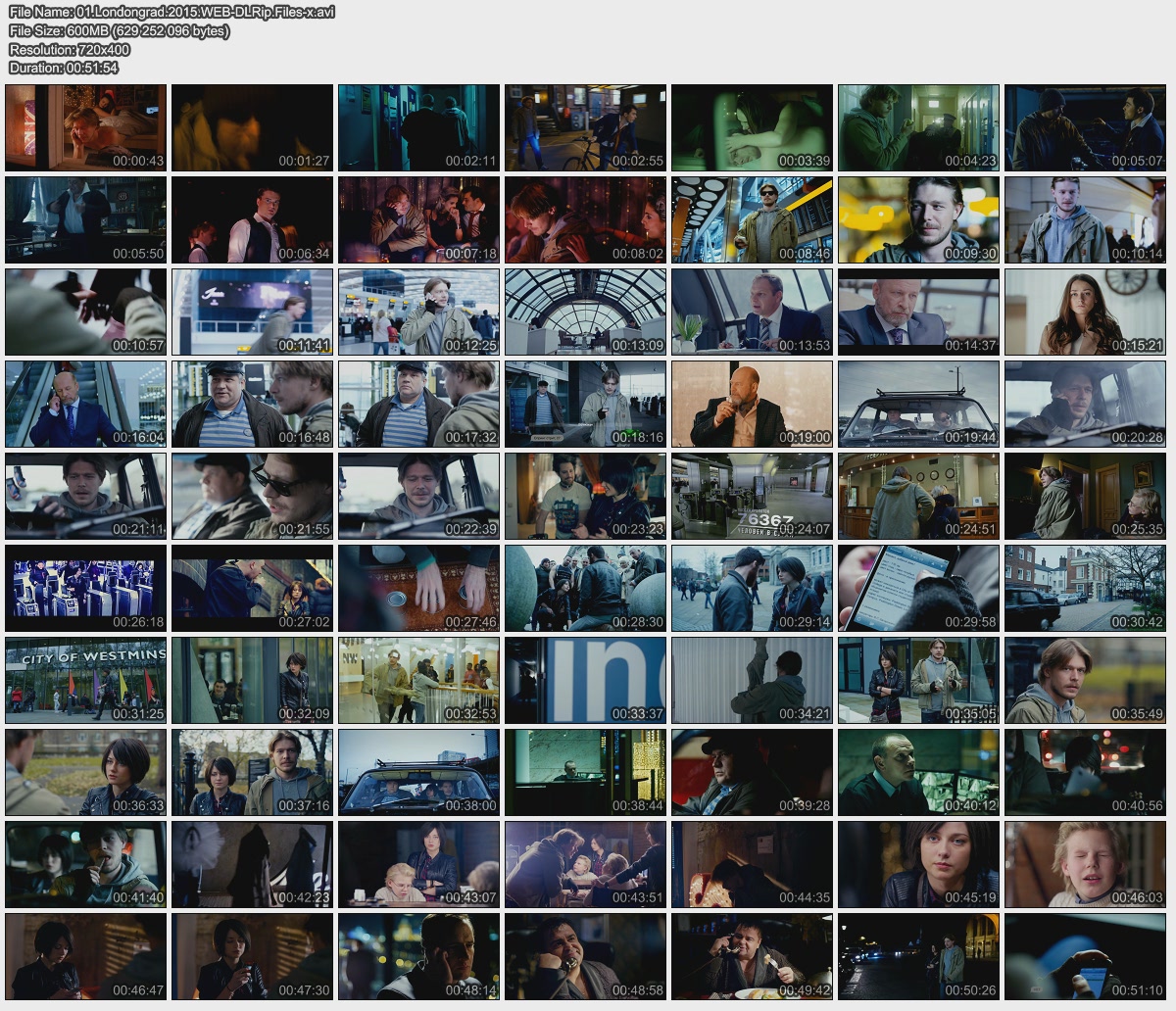
Task: Select the thumbnail timestamped 00:38:00
Action: point(418,772)
